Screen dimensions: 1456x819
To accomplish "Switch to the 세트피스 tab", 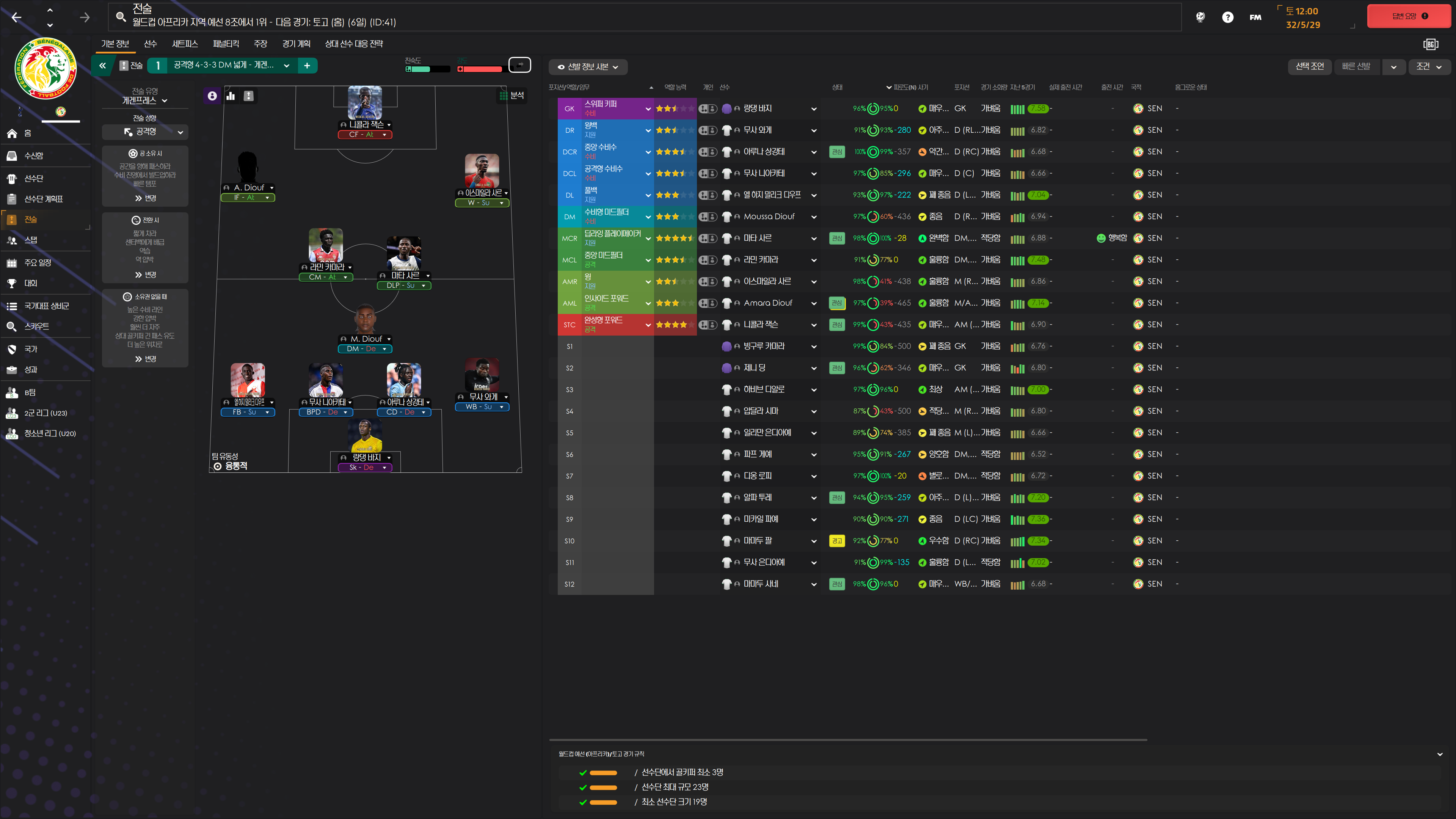I will click(x=185, y=44).
